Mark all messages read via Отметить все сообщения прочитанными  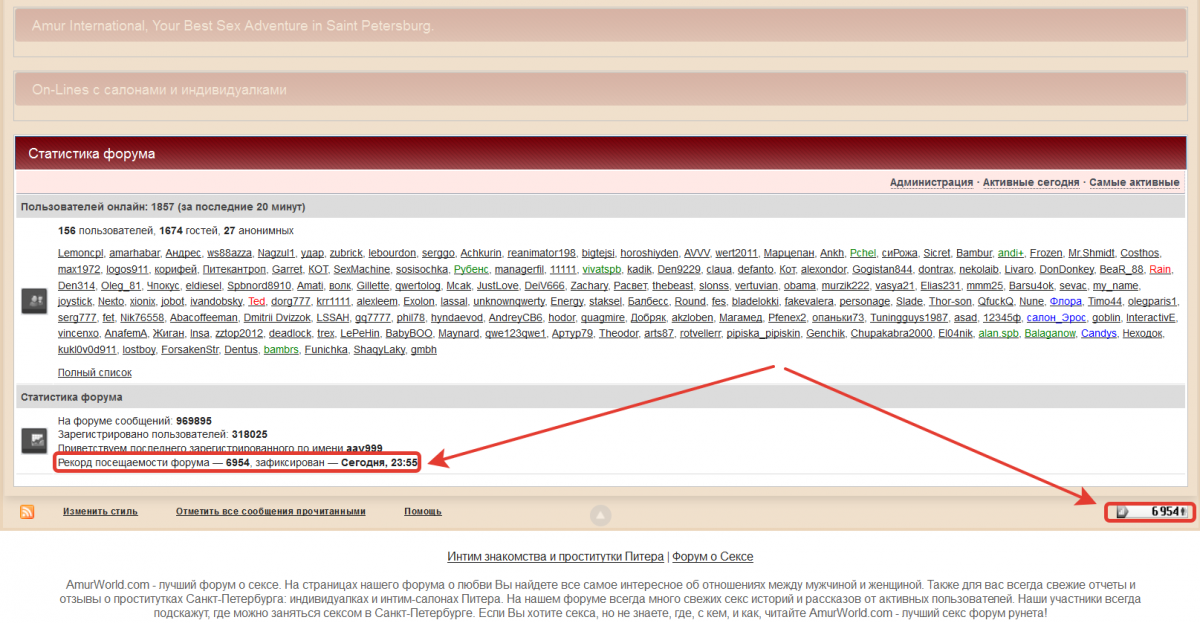pos(270,512)
